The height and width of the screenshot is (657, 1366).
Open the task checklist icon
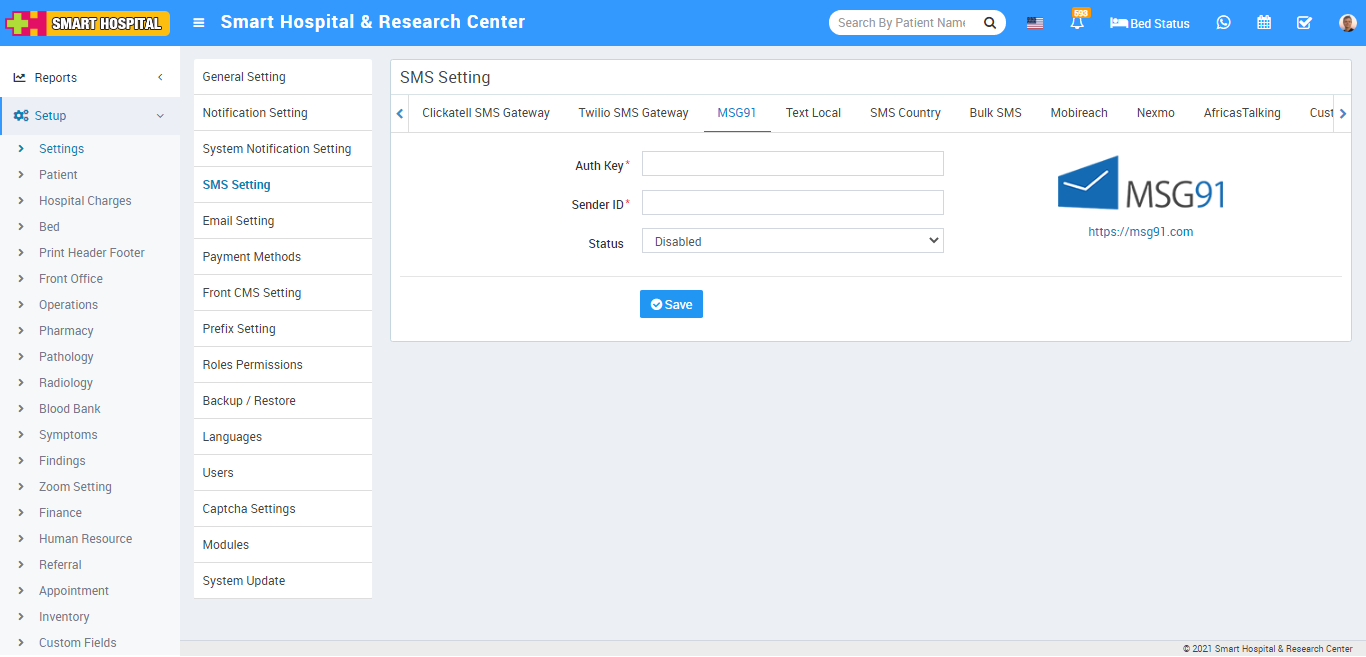click(x=1304, y=23)
